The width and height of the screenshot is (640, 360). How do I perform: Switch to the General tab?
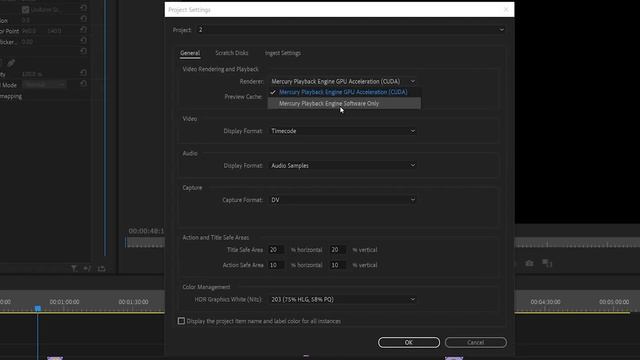coord(190,53)
